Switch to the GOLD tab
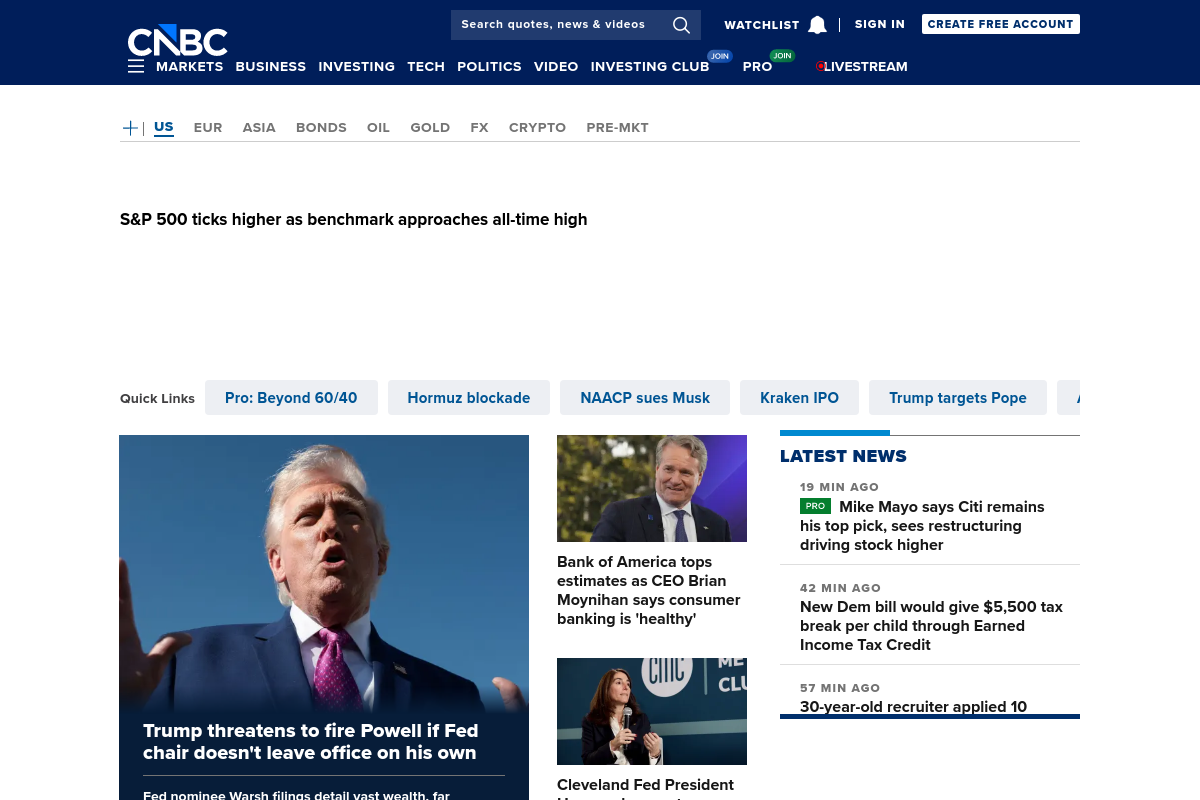The width and height of the screenshot is (1200, 800). point(430,128)
